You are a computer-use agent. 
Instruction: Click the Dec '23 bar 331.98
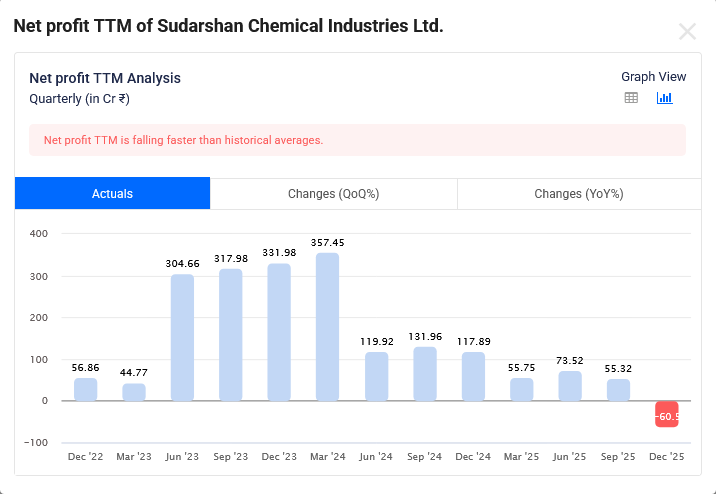point(279,332)
